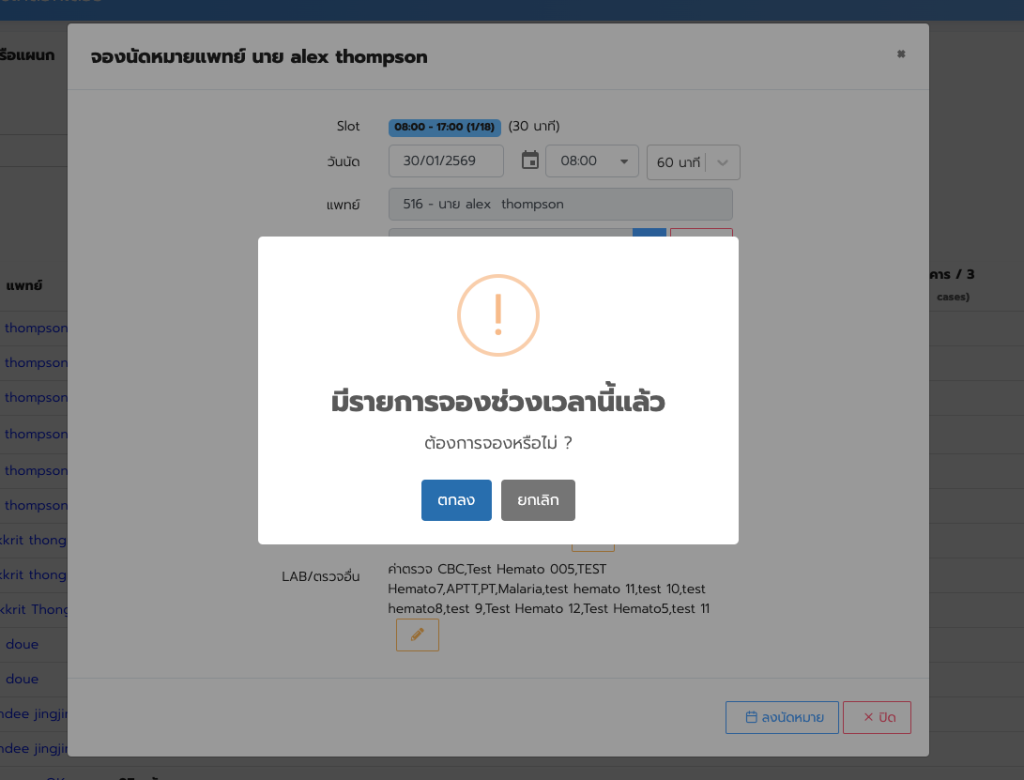This screenshot has width=1024, height=780.
Task: Click the alert heading มีรายการจองช่วงเวลานี้แล้ว
Action: pos(498,403)
